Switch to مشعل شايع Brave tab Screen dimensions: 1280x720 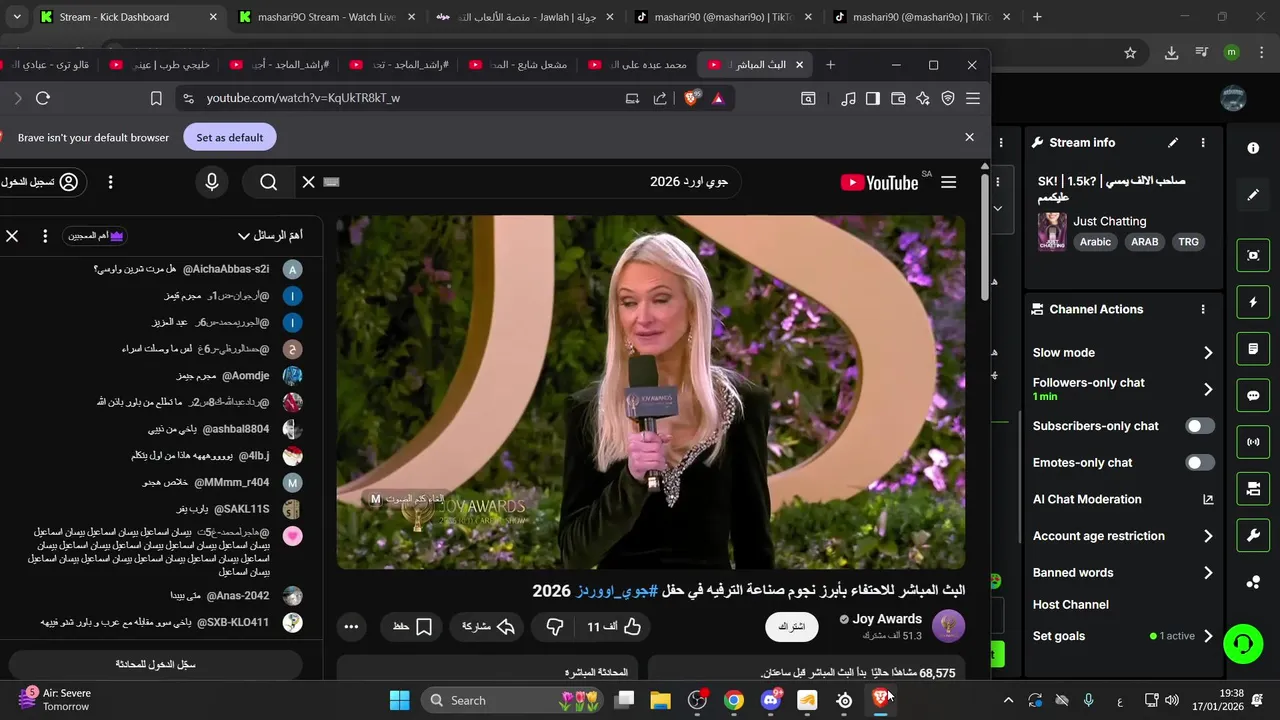[520, 65]
